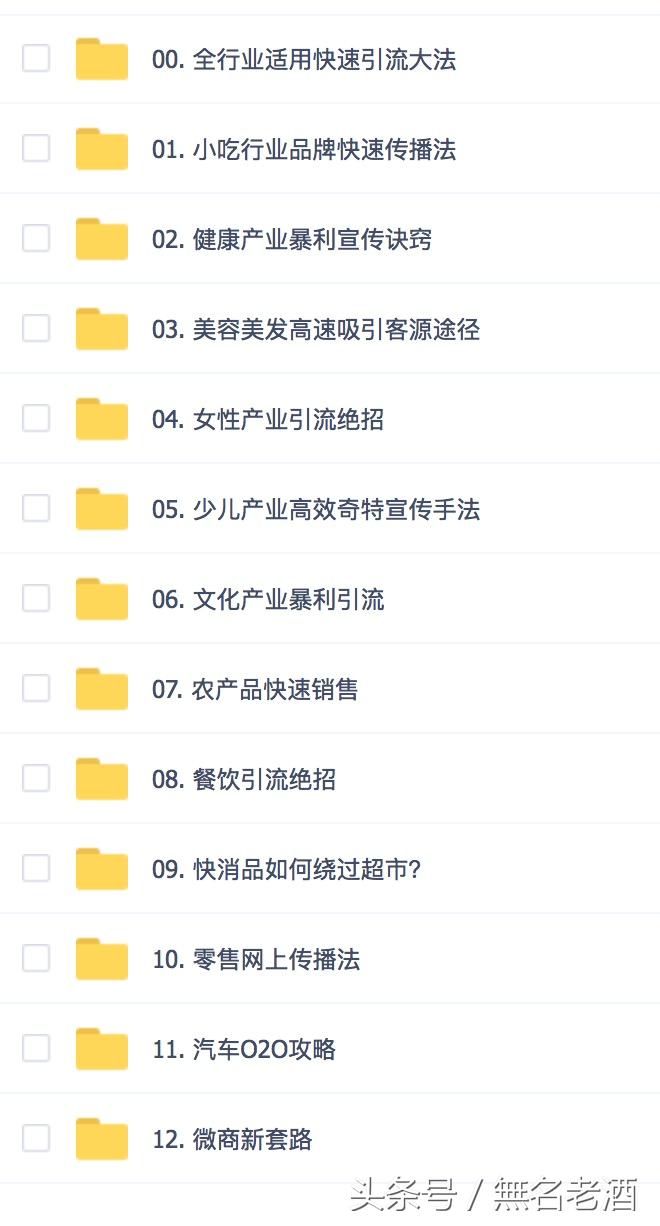
Task: Open folder name 01. 小吃行业品牌快速传播法
Action: 304,150
